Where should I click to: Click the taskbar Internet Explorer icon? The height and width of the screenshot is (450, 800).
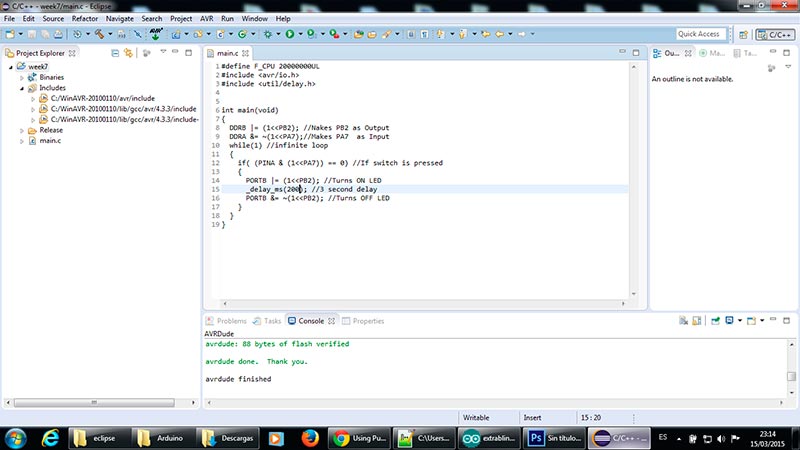click(50, 438)
